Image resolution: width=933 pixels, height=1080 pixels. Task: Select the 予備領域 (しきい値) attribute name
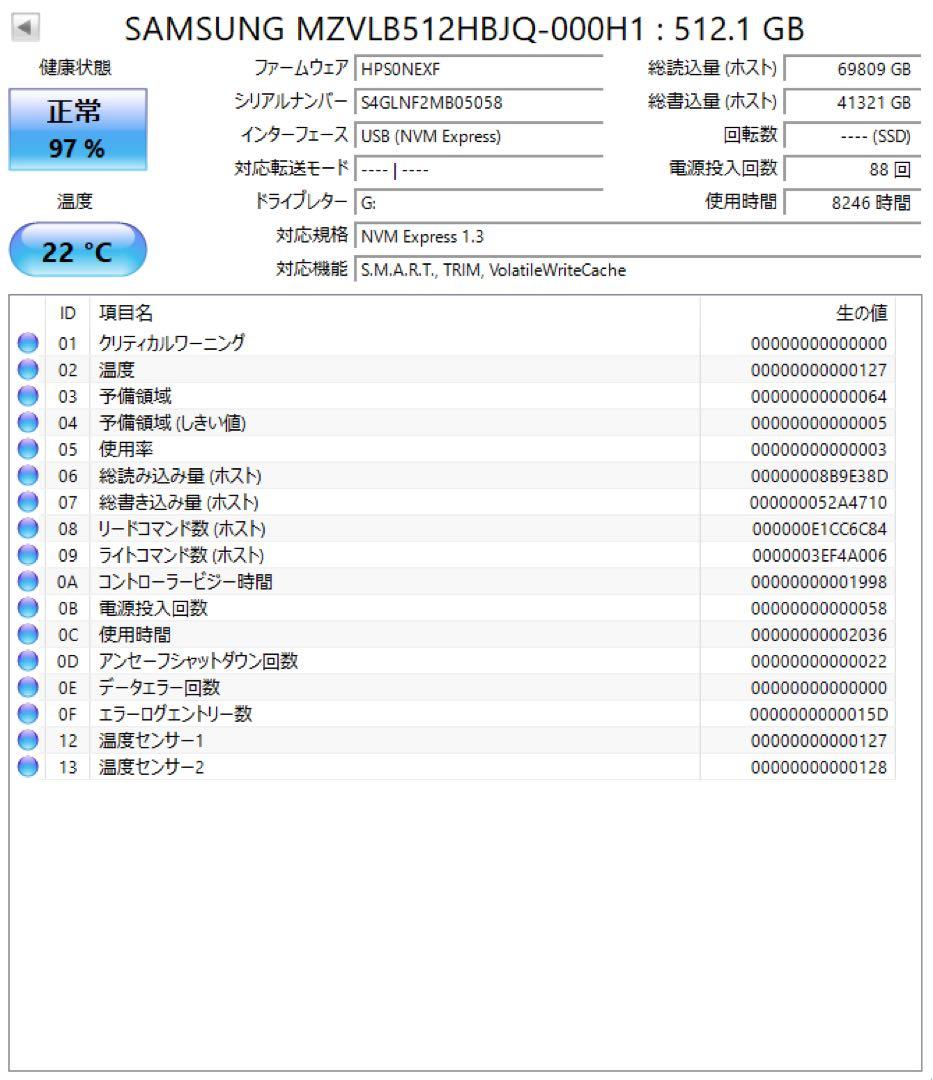[x=172, y=422]
